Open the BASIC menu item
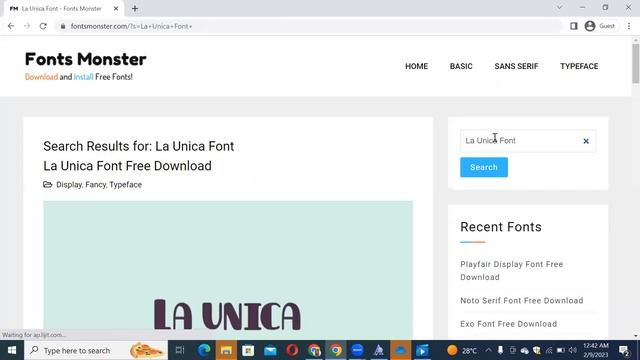This screenshot has width=640, height=360. pyautogui.click(x=461, y=66)
